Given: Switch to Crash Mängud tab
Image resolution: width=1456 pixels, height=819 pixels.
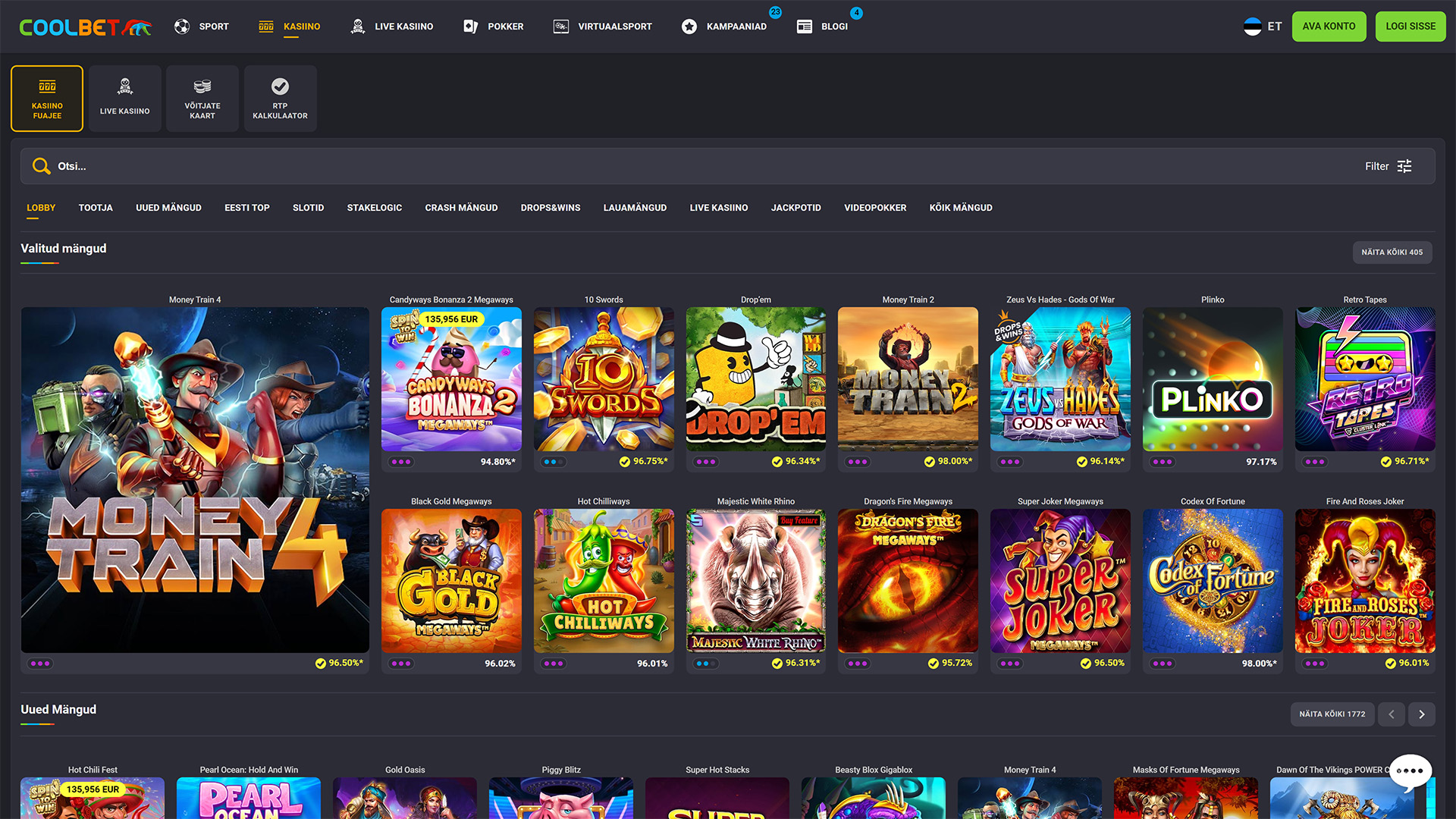Looking at the screenshot, I should point(461,208).
